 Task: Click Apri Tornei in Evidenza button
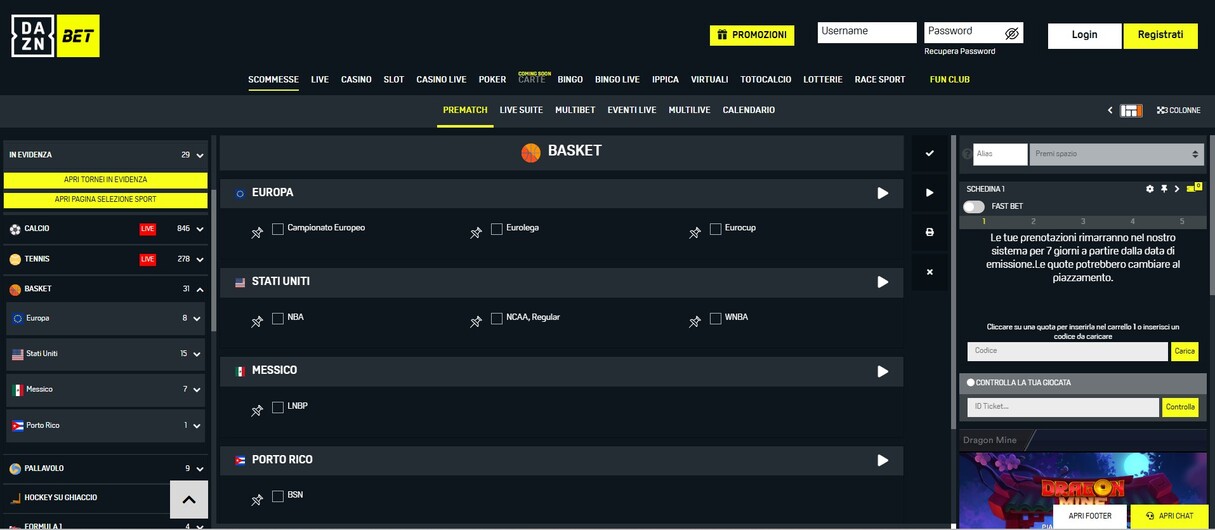105,180
